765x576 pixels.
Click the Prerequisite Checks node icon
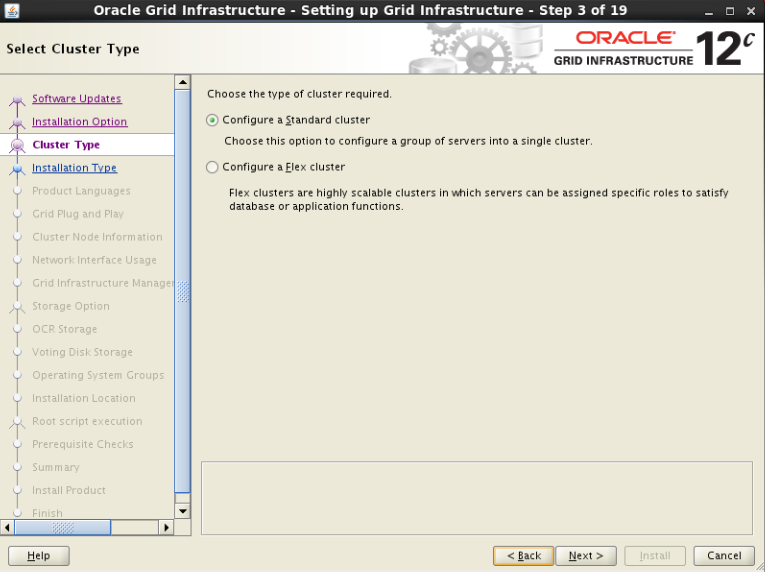[18, 444]
